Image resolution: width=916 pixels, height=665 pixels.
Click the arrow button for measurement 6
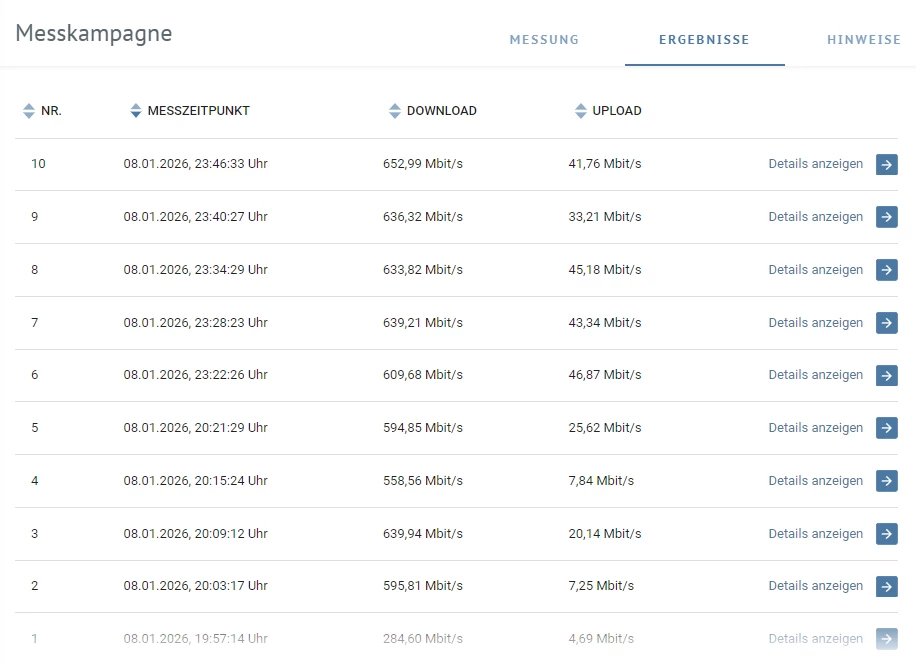coord(887,375)
